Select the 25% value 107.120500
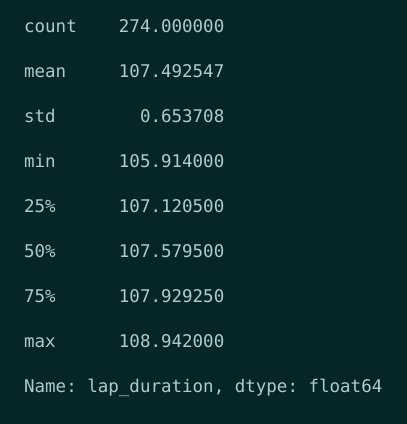This screenshot has width=407, height=424. click(x=171, y=206)
